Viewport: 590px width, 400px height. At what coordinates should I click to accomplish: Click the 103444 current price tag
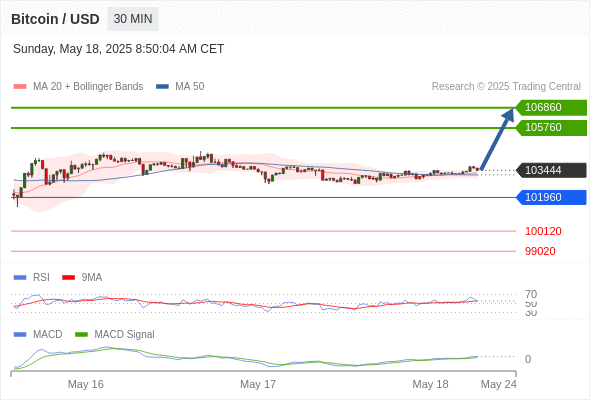point(551,170)
